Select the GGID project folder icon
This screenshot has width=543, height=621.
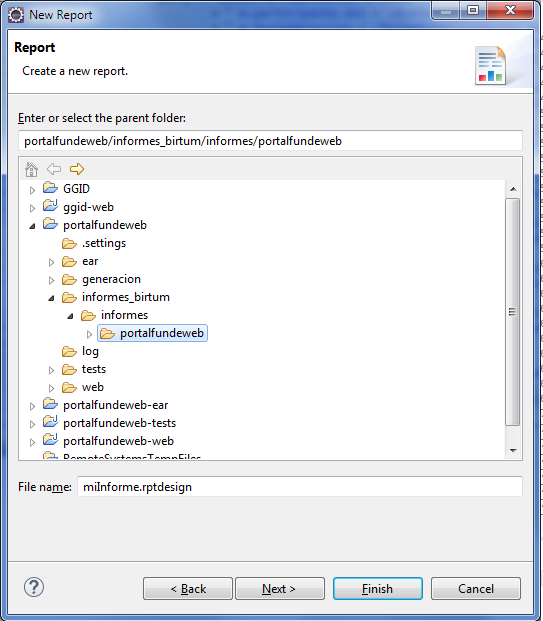pos(50,188)
